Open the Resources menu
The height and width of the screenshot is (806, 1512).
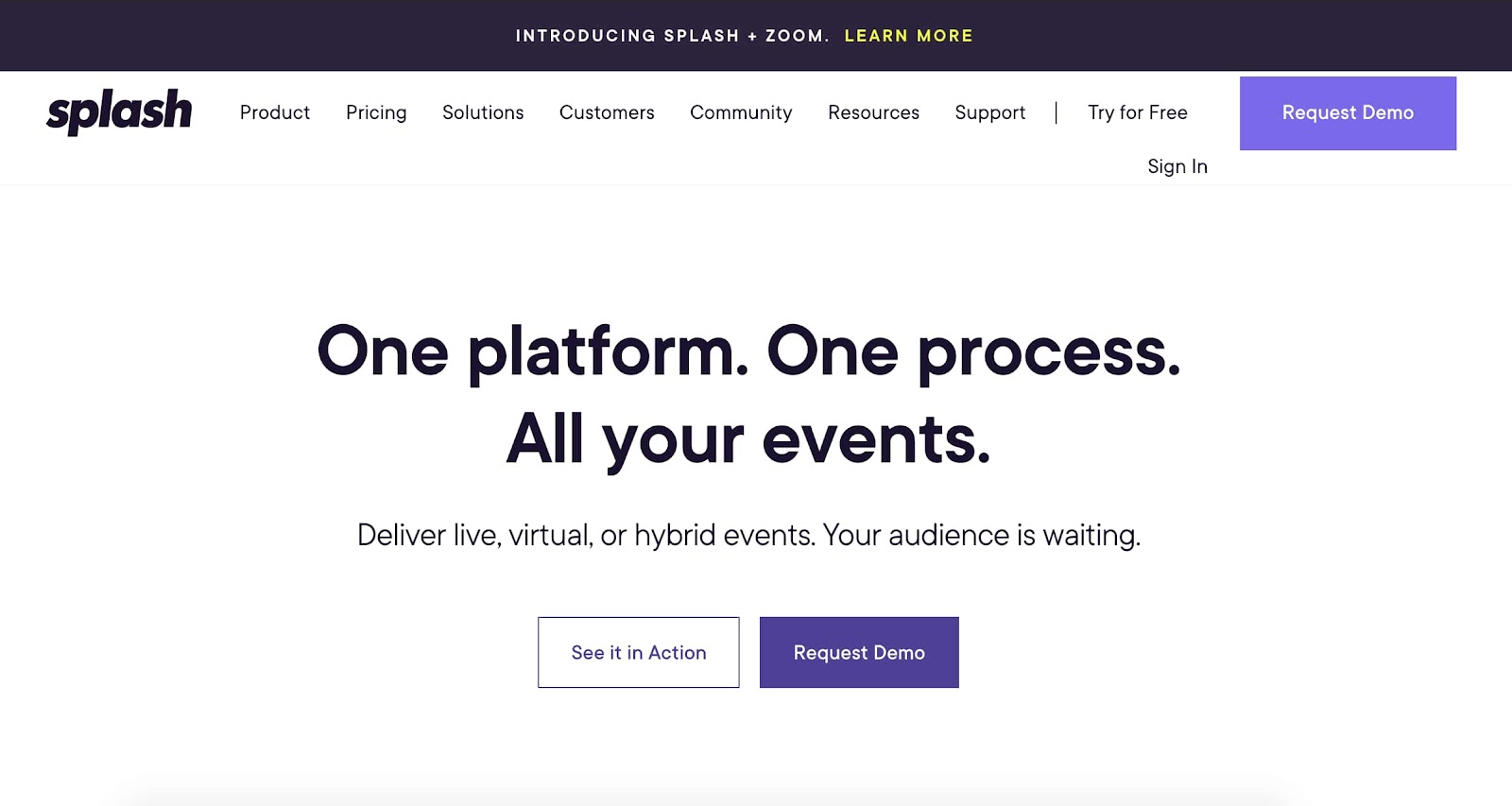(x=873, y=112)
